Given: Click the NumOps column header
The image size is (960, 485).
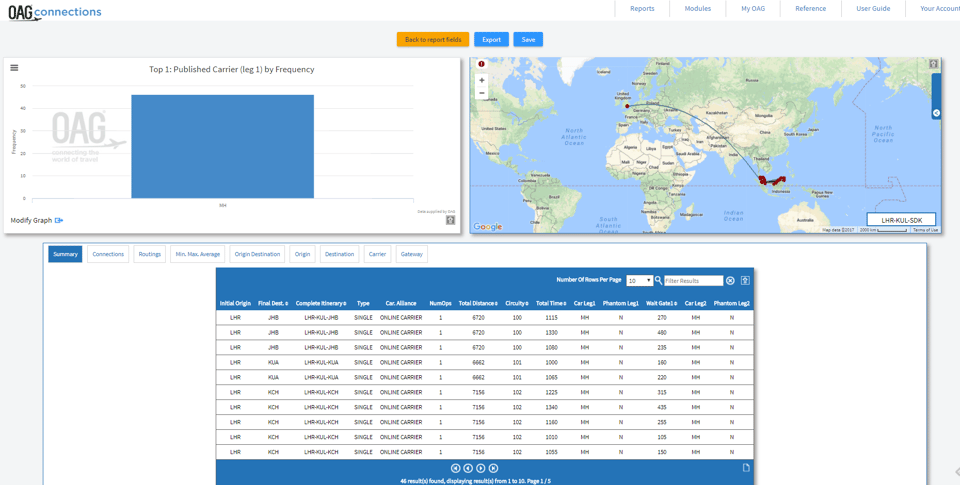Looking at the screenshot, I should (440, 303).
